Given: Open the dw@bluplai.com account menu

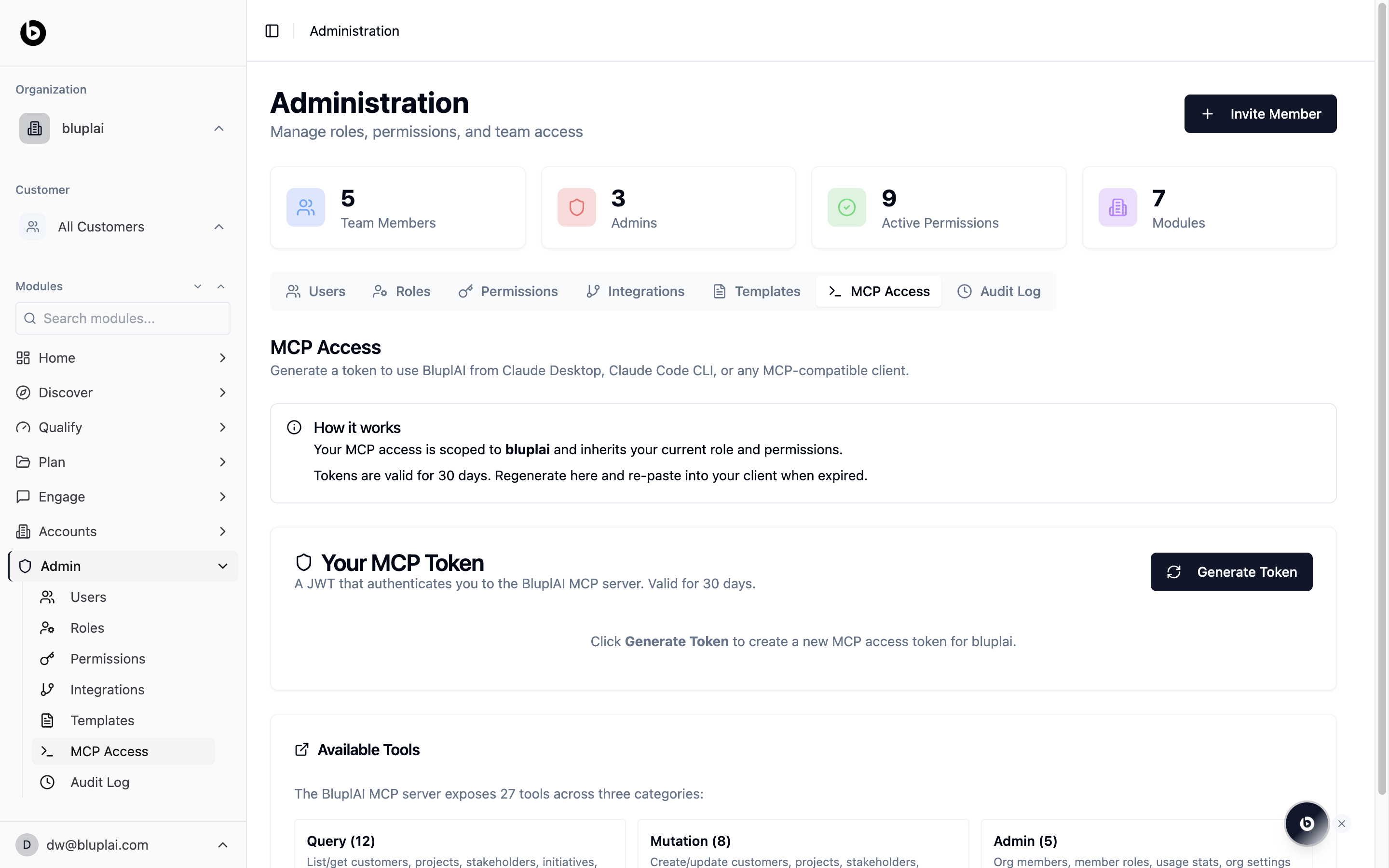Looking at the screenshot, I should [x=223, y=844].
